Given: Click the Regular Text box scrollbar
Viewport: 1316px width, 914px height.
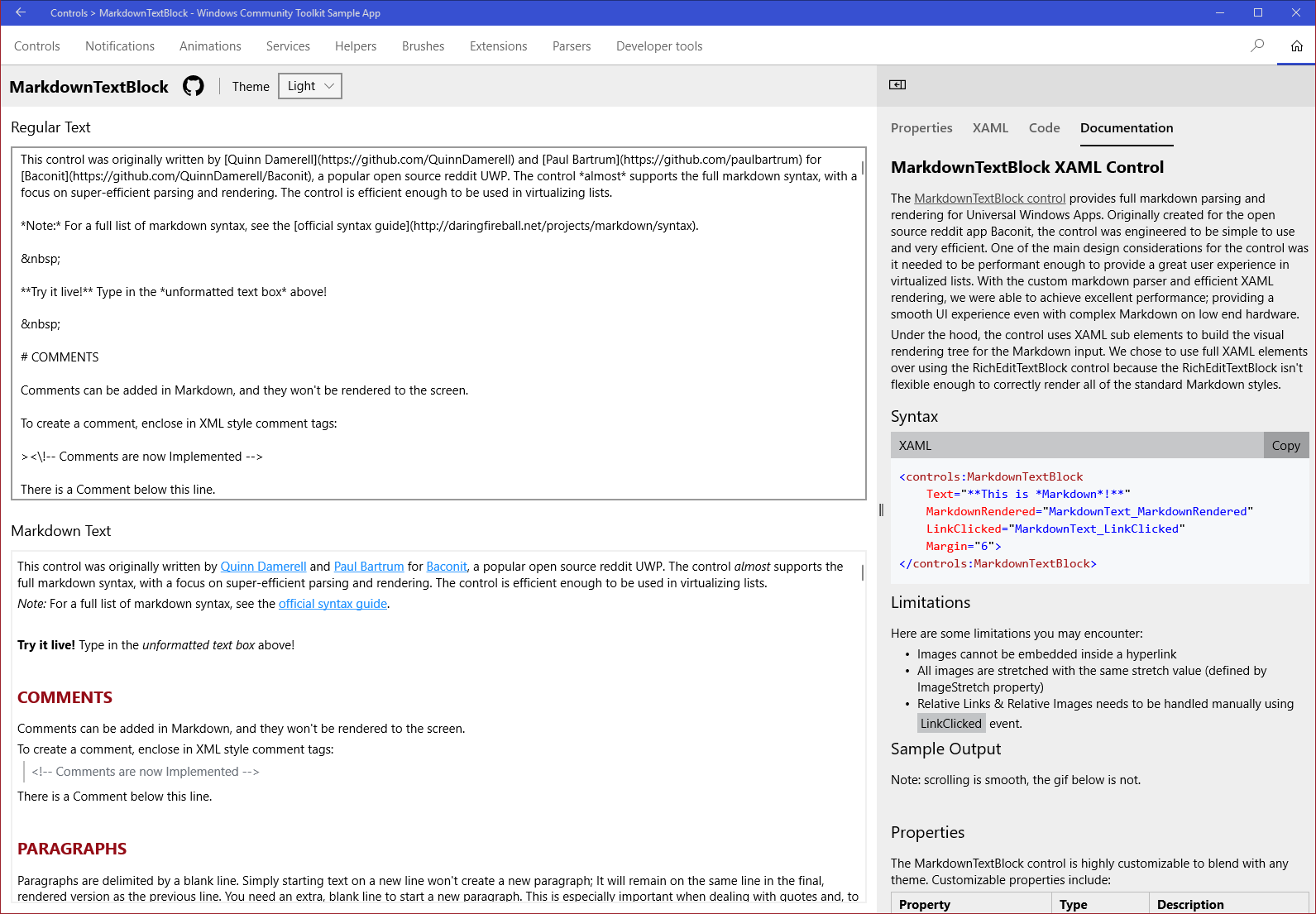Looking at the screenshot, I should click(863, 168).
